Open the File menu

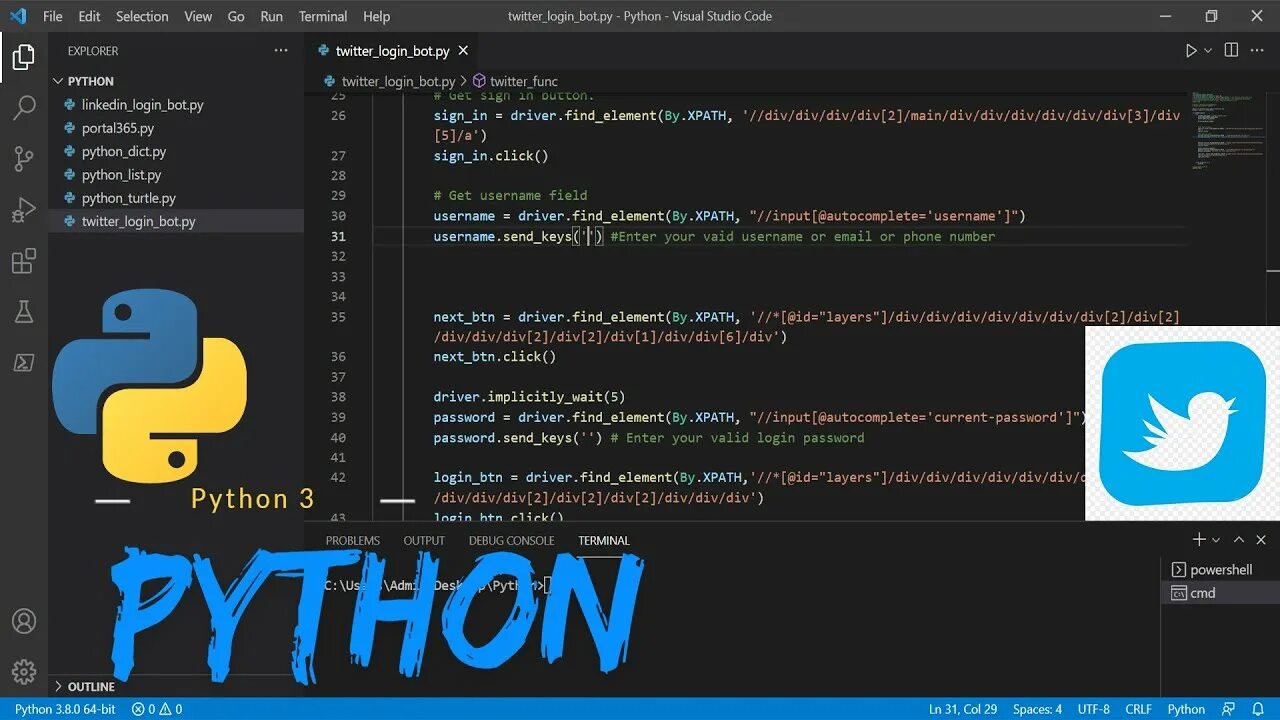[52, 16]
